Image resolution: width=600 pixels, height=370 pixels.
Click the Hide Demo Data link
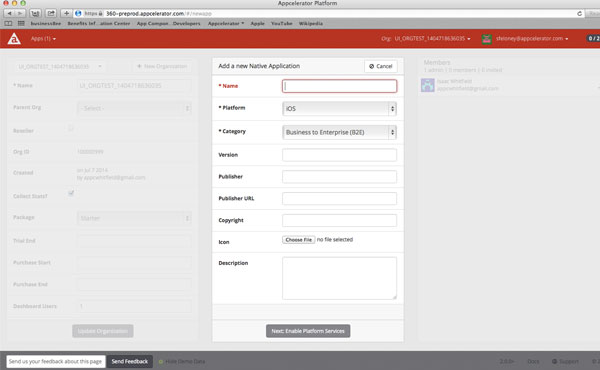pos(182,361)
